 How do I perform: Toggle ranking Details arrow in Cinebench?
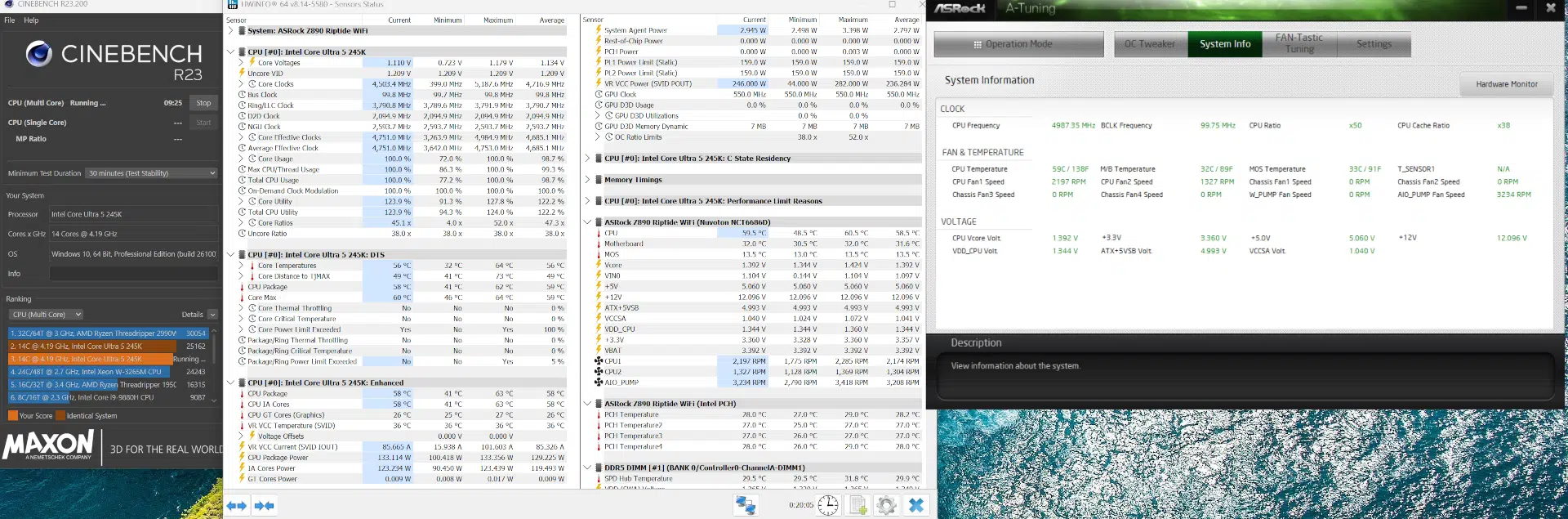[212, 315]
